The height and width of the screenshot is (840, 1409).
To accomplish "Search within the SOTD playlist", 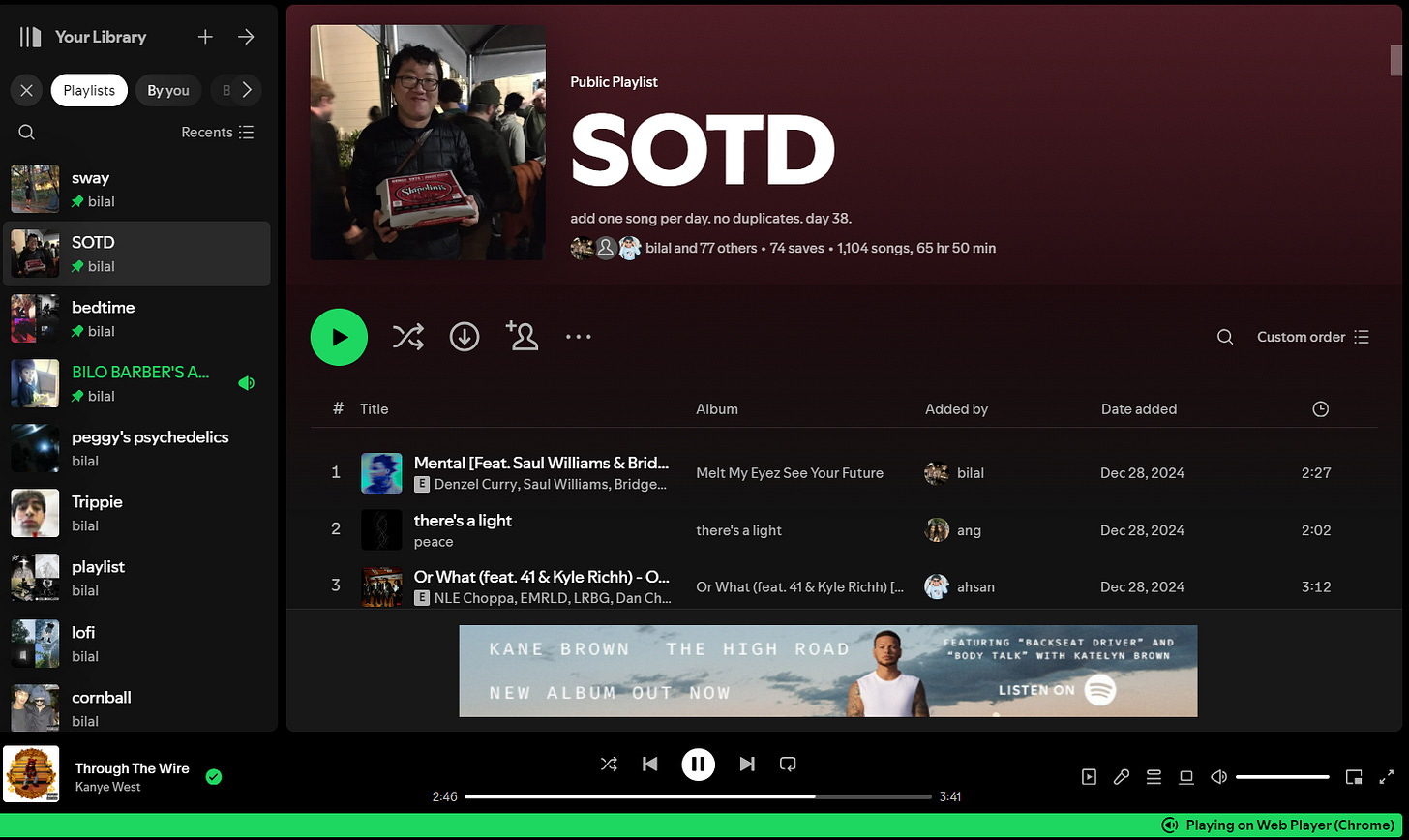I will (1225, 337).
